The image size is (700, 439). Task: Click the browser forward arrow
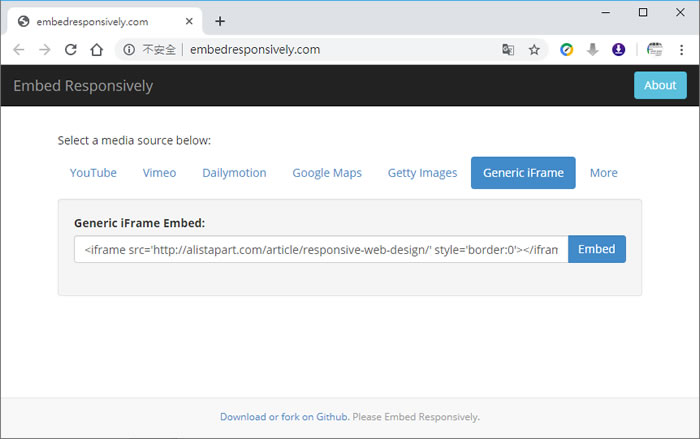click(x=45, y=50)
